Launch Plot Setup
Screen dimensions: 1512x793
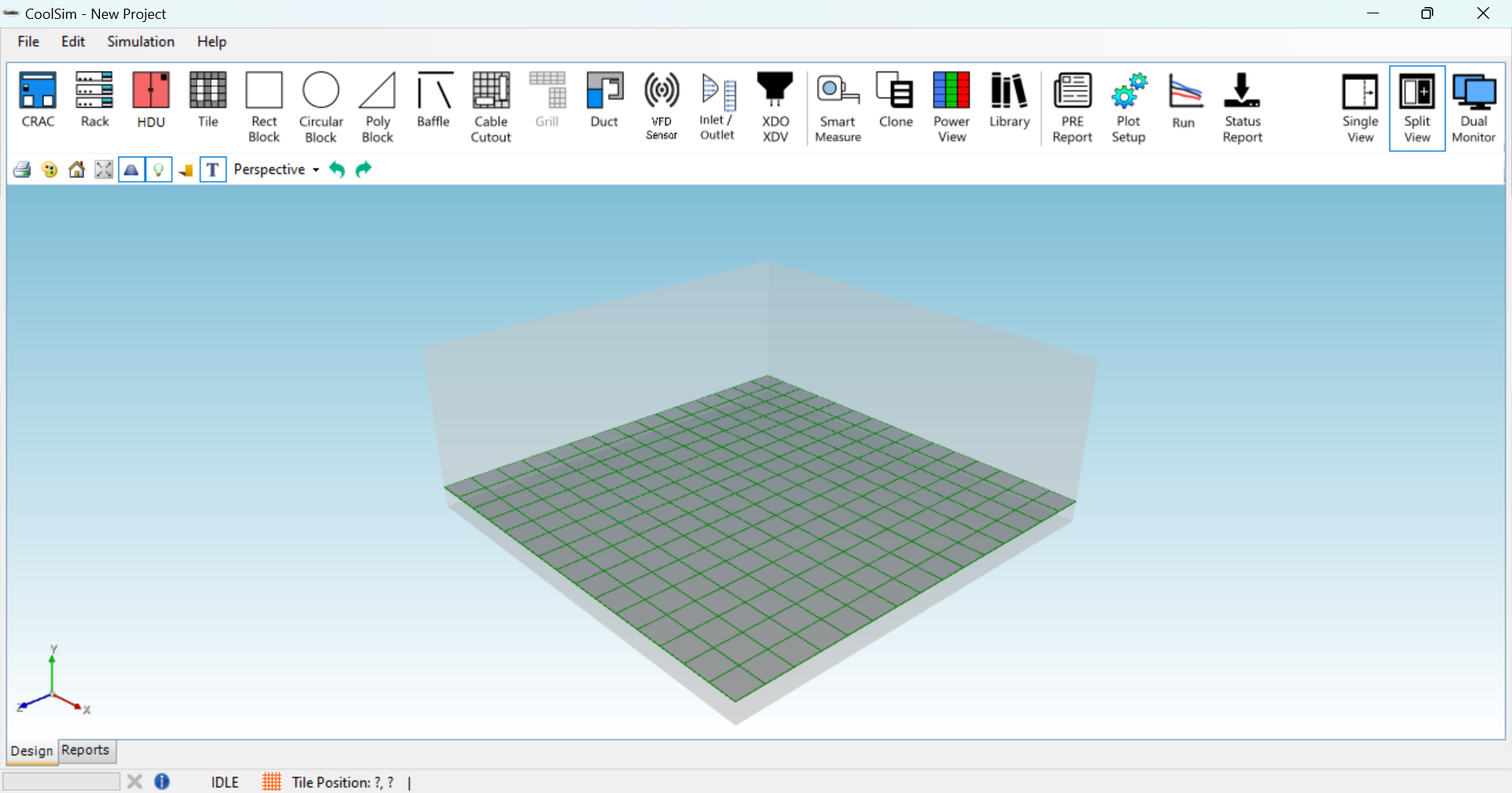click(x=1128, y=102)
